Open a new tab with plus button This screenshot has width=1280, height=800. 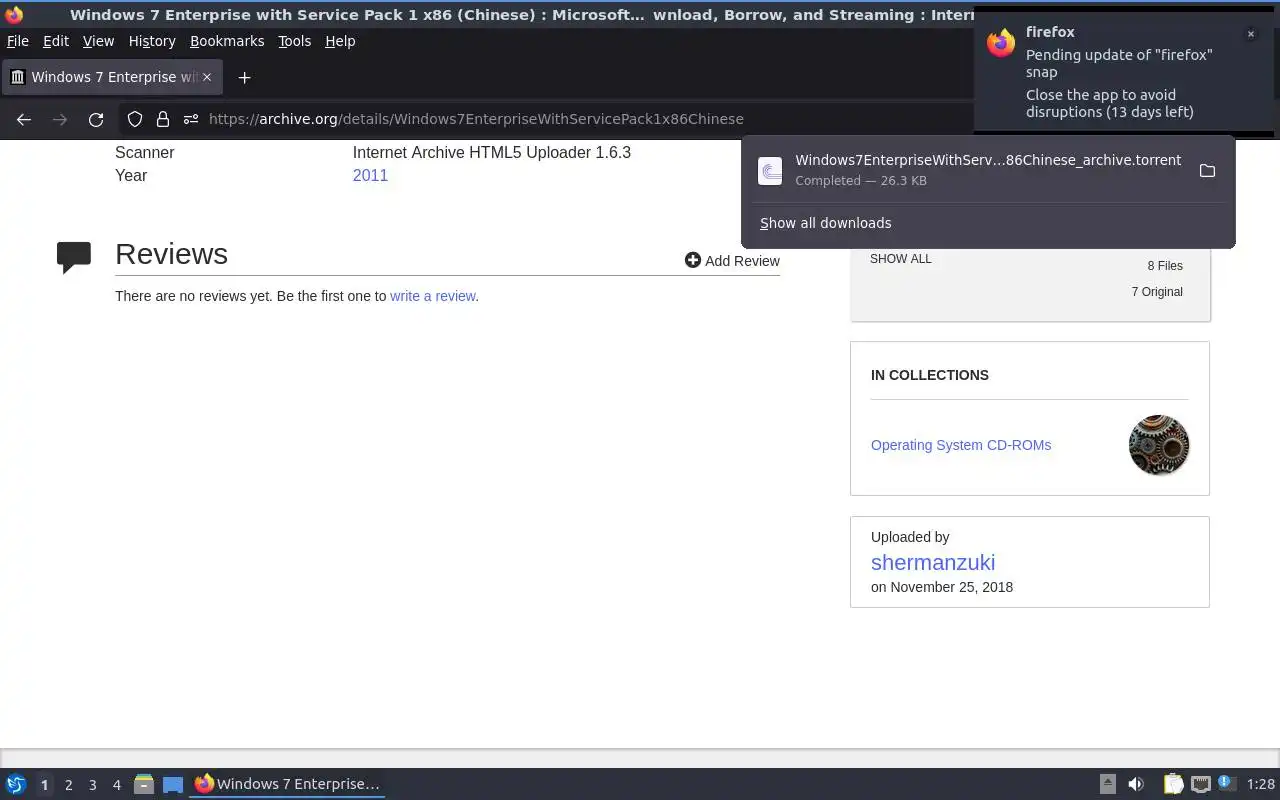point(244,77)
